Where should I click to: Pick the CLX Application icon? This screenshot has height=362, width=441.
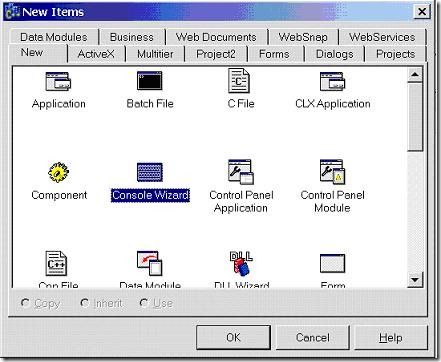[332, 81]
